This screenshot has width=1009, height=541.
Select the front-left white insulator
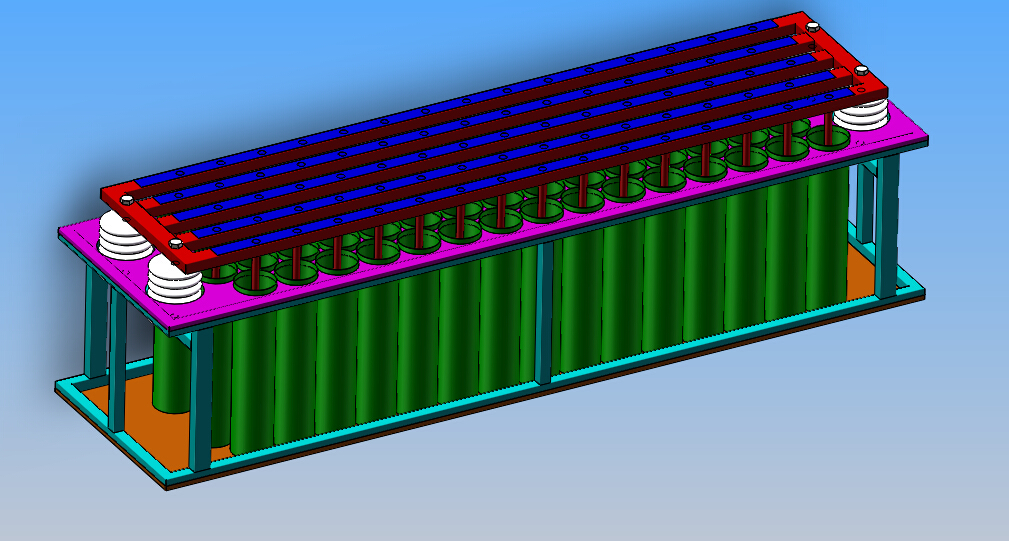176,281
